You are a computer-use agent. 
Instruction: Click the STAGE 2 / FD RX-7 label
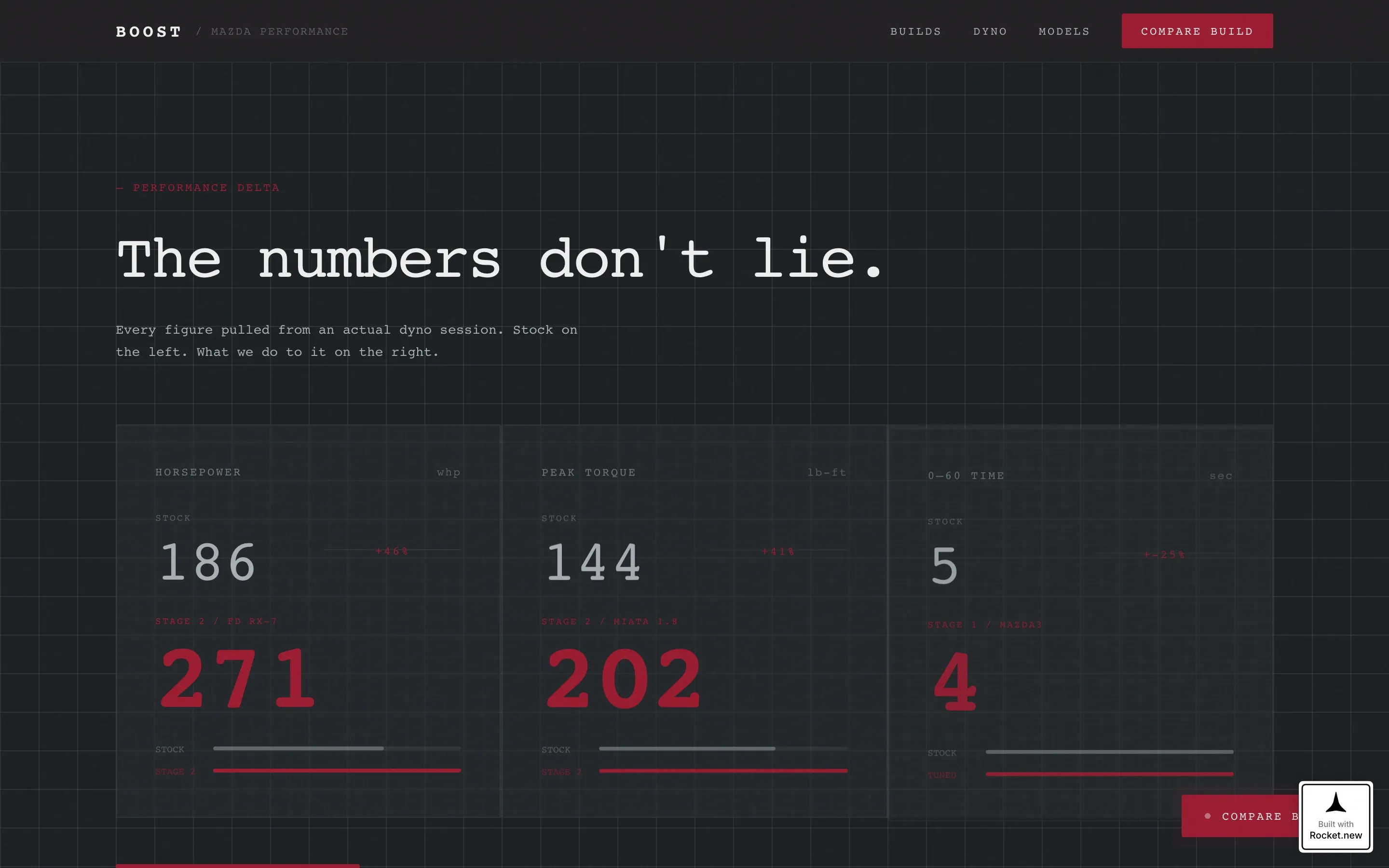pyautogui.click(x=217, y=621)
